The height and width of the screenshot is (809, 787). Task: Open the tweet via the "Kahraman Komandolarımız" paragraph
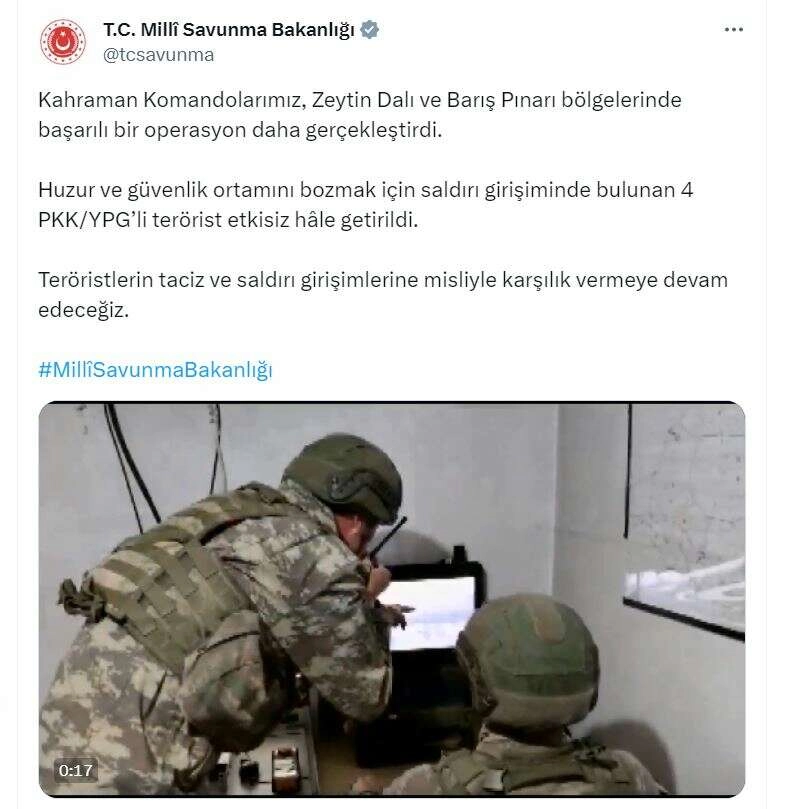pyautogui.click(x=360, y=115)
